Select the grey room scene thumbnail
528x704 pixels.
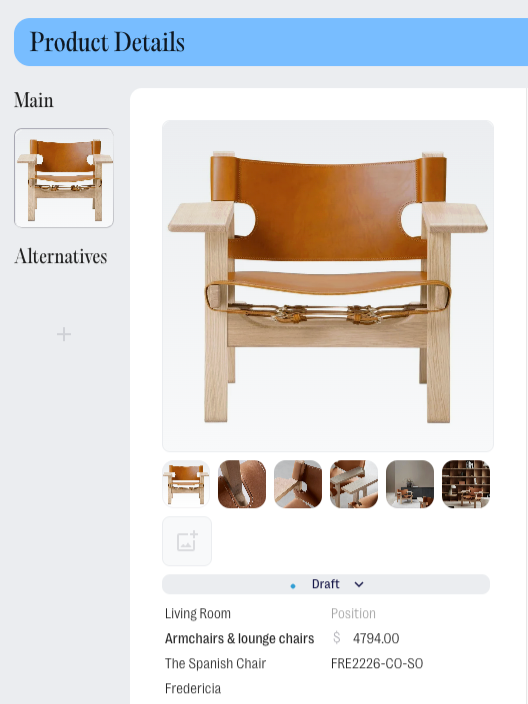point(410,484)
